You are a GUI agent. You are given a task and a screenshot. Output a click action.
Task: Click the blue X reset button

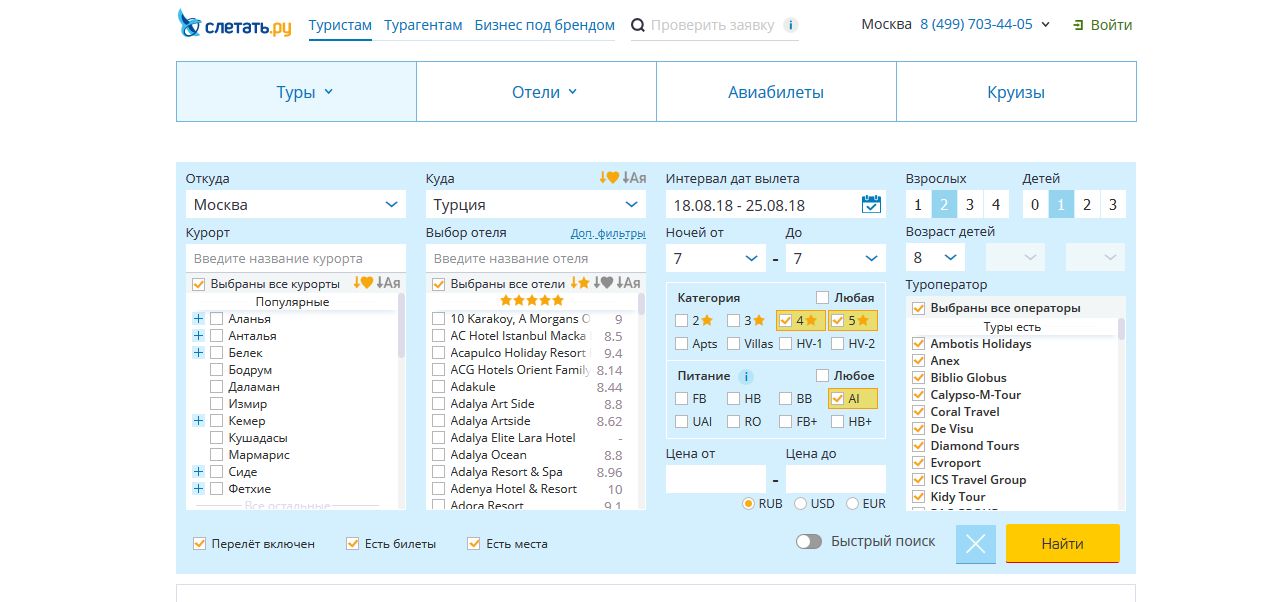(x=976, y=544)
